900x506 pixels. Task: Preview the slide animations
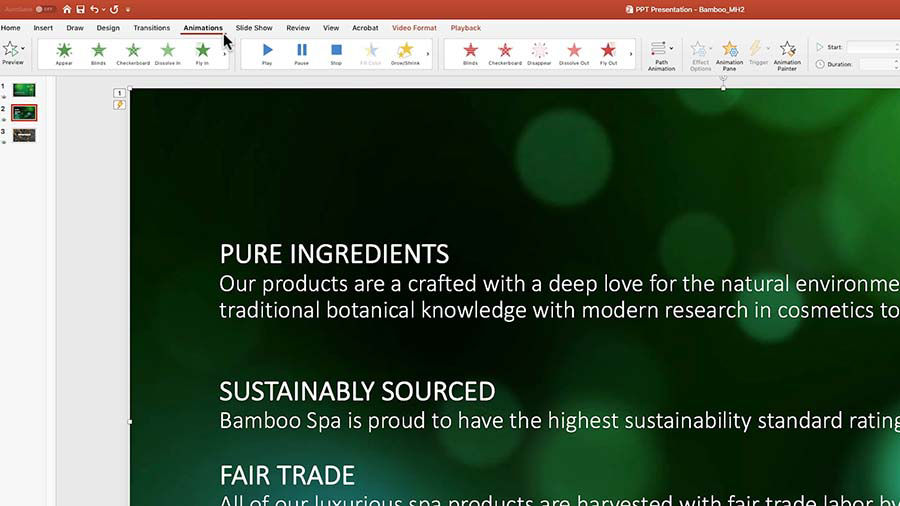11,53
